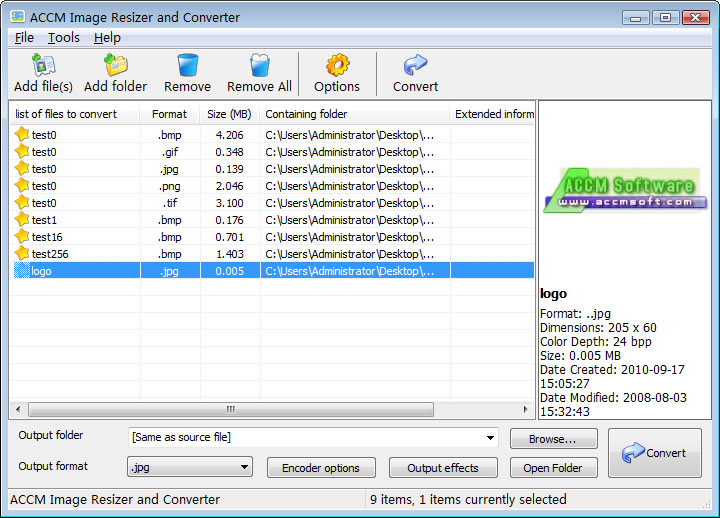Click the Encoder options button
This screenshot has width=720, height=518.
321,468
